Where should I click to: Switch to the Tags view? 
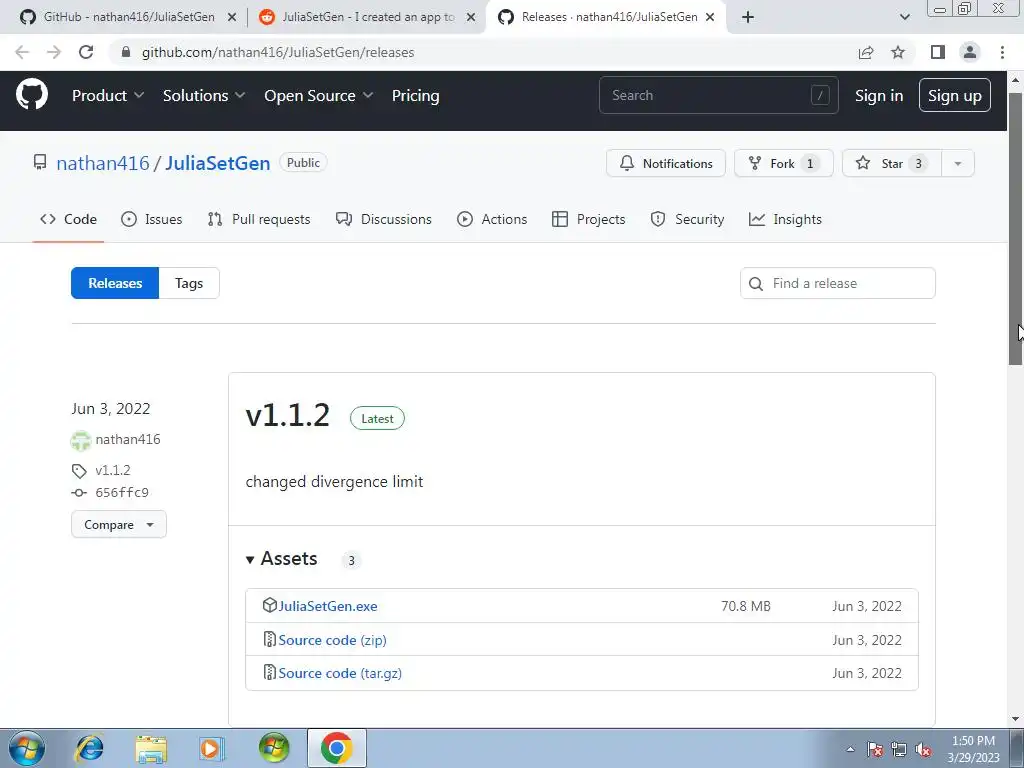[x=189, y=283]
